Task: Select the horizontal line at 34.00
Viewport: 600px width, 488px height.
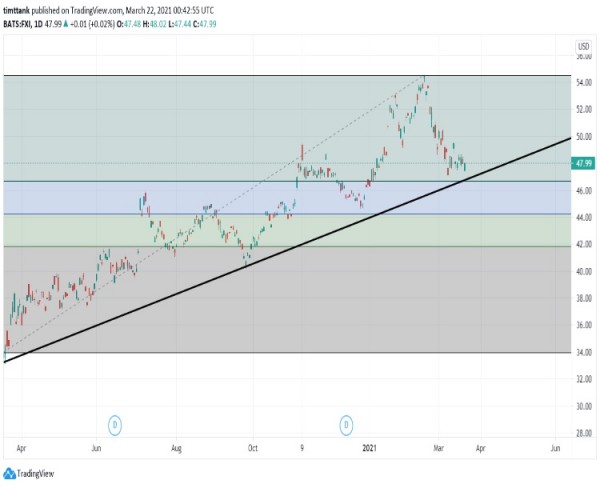Action: click(x=300, y=353)
